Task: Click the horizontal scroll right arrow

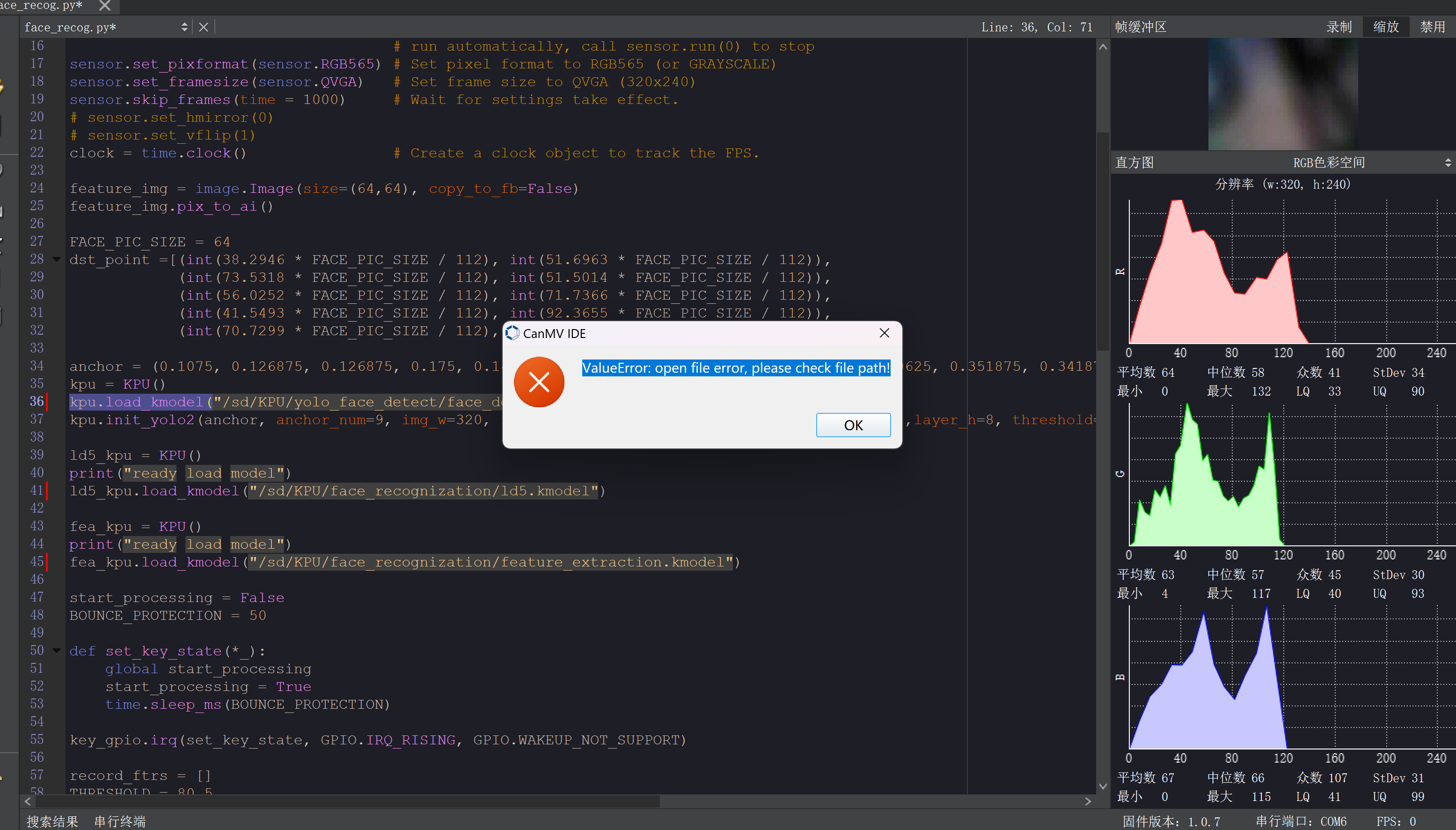Action: tap(1088, 801)
